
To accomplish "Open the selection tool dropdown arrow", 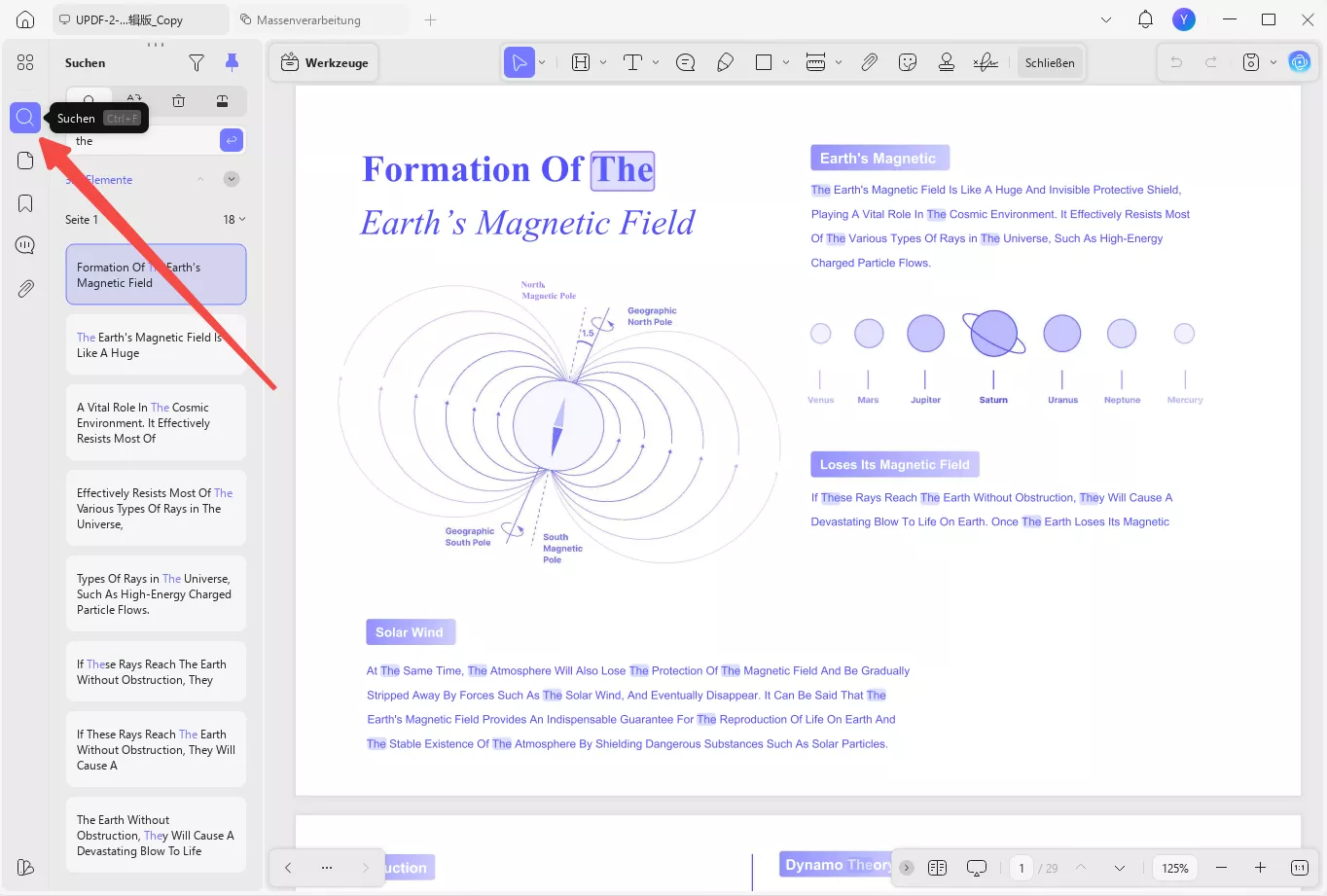I will 542,62.
